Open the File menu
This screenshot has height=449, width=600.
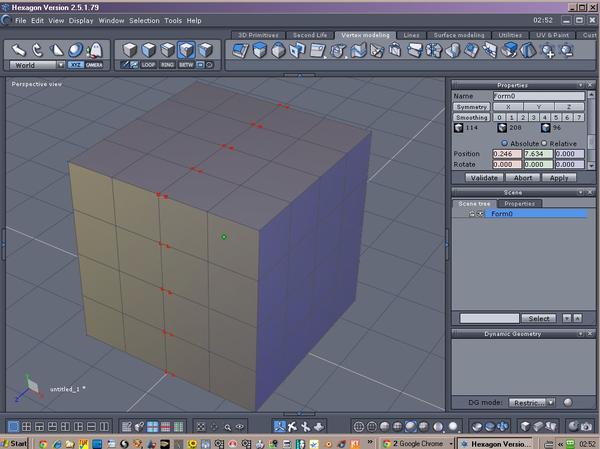(x=21, y=21)
